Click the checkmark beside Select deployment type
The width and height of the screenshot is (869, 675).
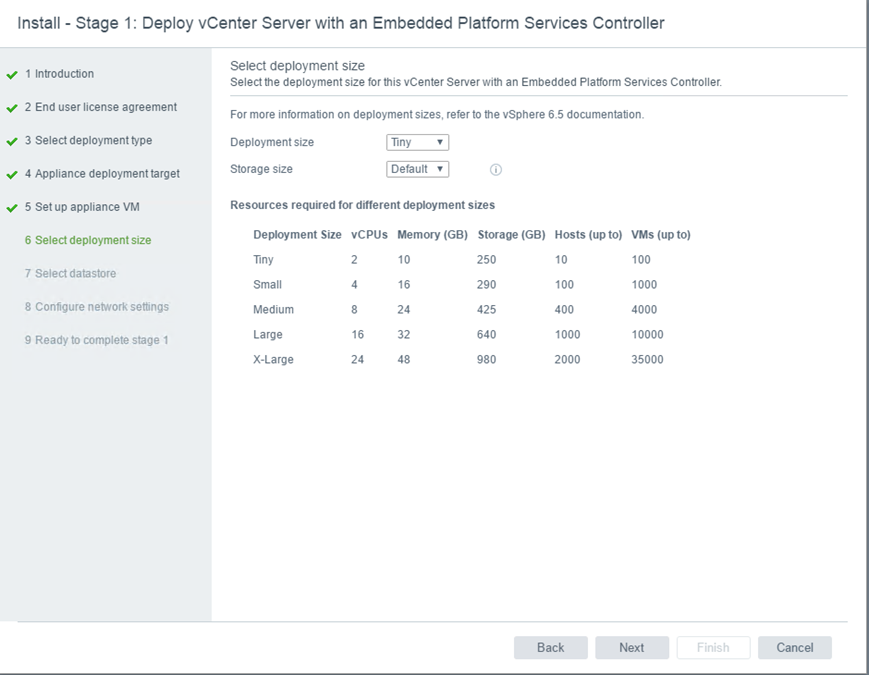pyautogui.click(x=12, y=142)
